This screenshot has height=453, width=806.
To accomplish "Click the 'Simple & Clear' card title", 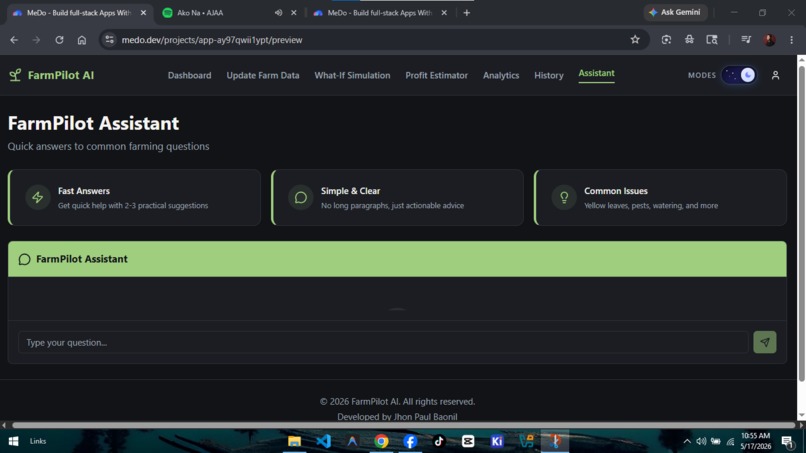I will point(350,191).
